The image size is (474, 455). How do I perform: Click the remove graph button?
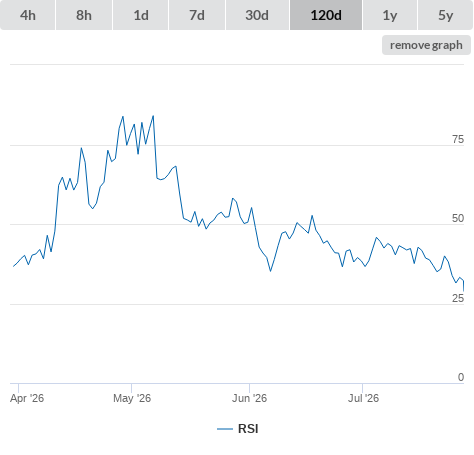tap(426, 45)
